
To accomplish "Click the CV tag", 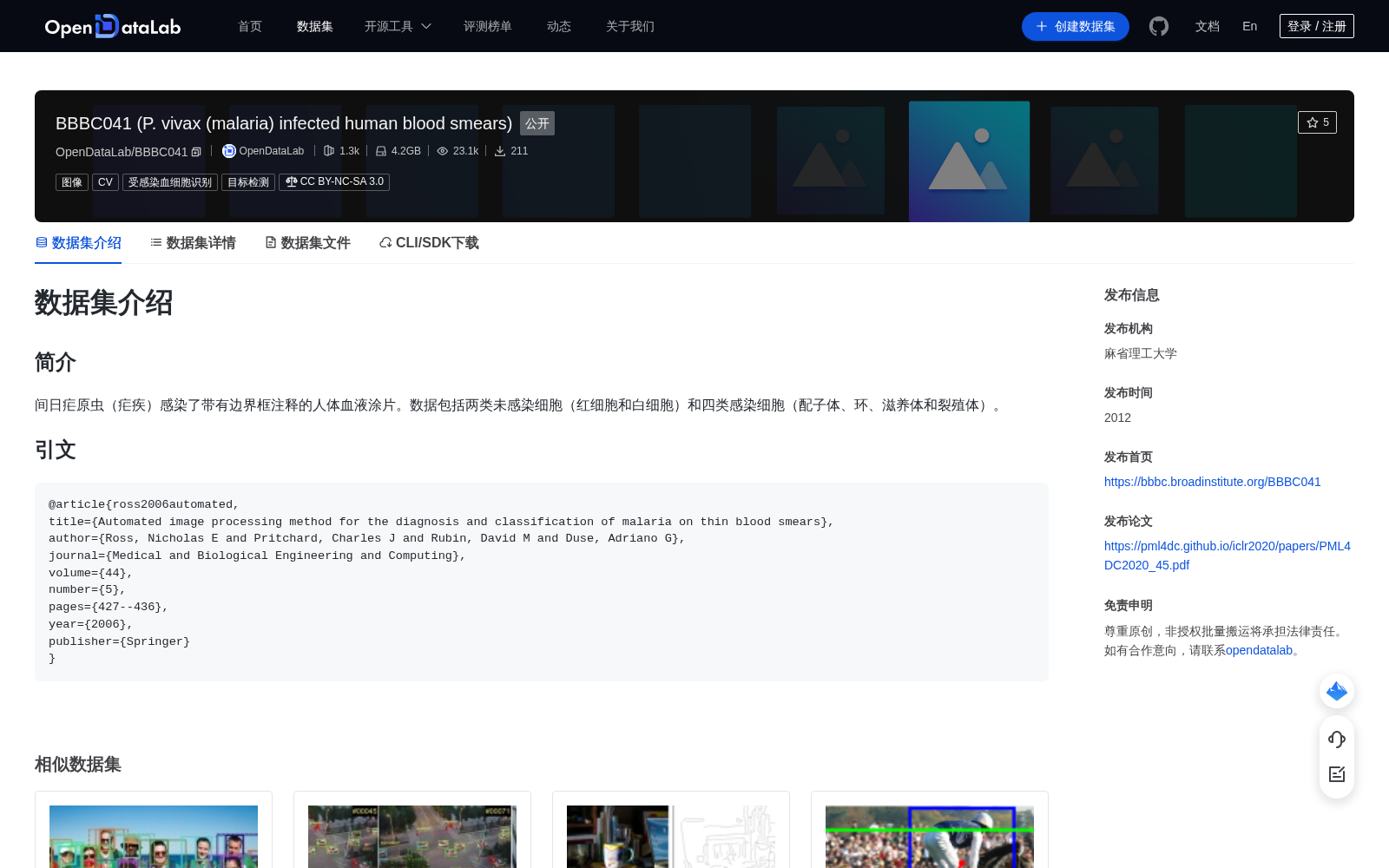I will [105, 182].
